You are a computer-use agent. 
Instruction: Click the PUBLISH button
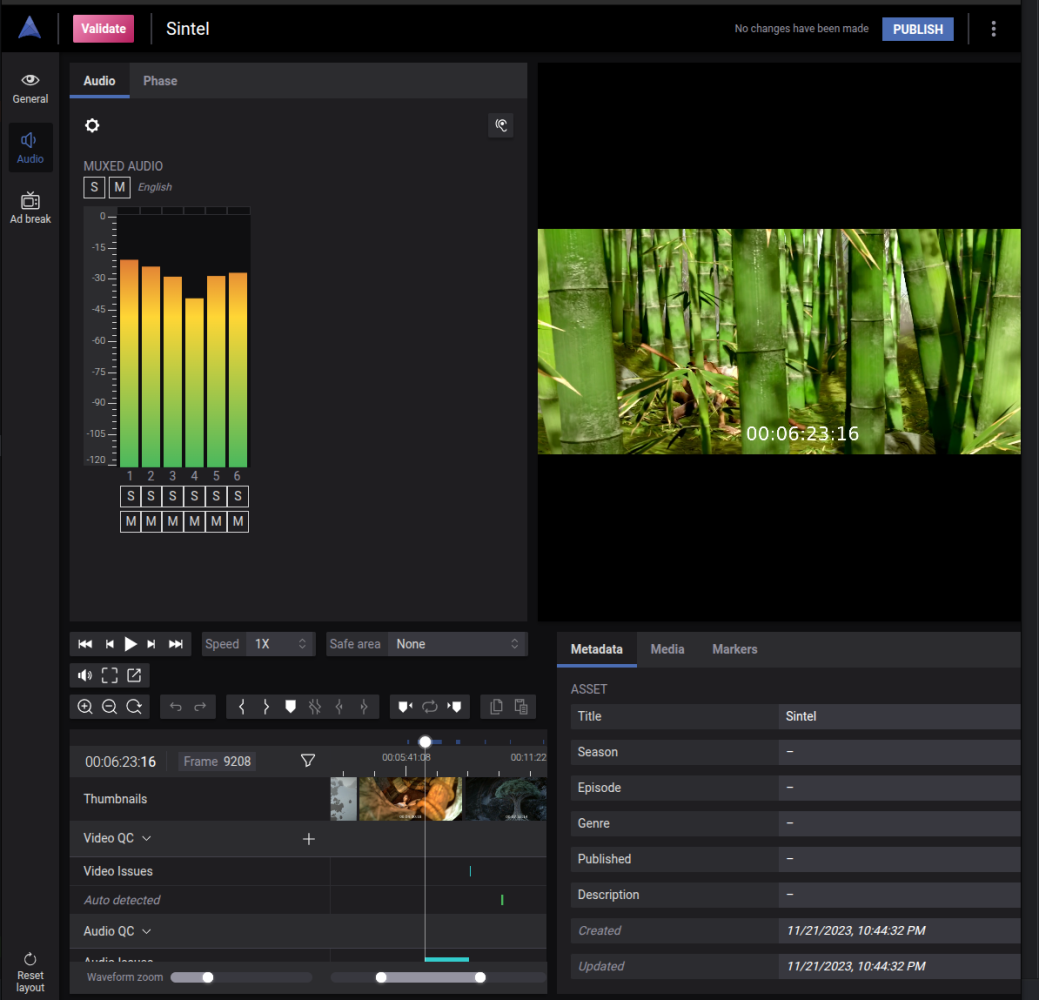pos(917,29)
